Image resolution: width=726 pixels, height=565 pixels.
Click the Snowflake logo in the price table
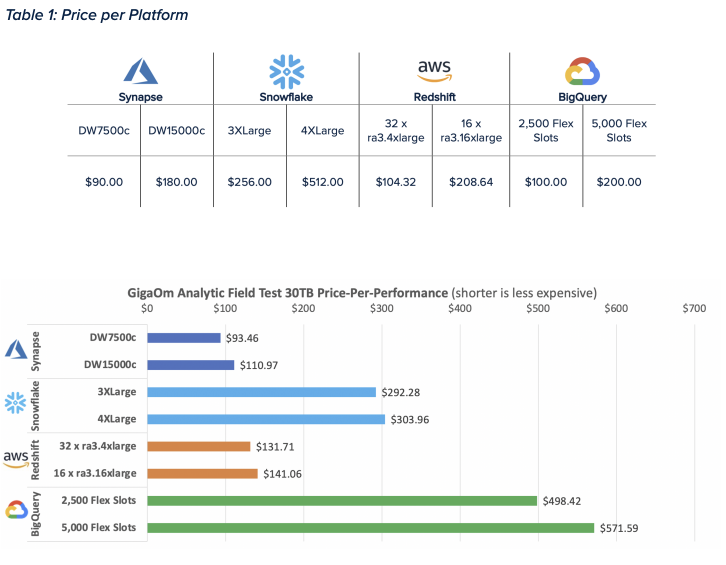(x=287, y=72)
